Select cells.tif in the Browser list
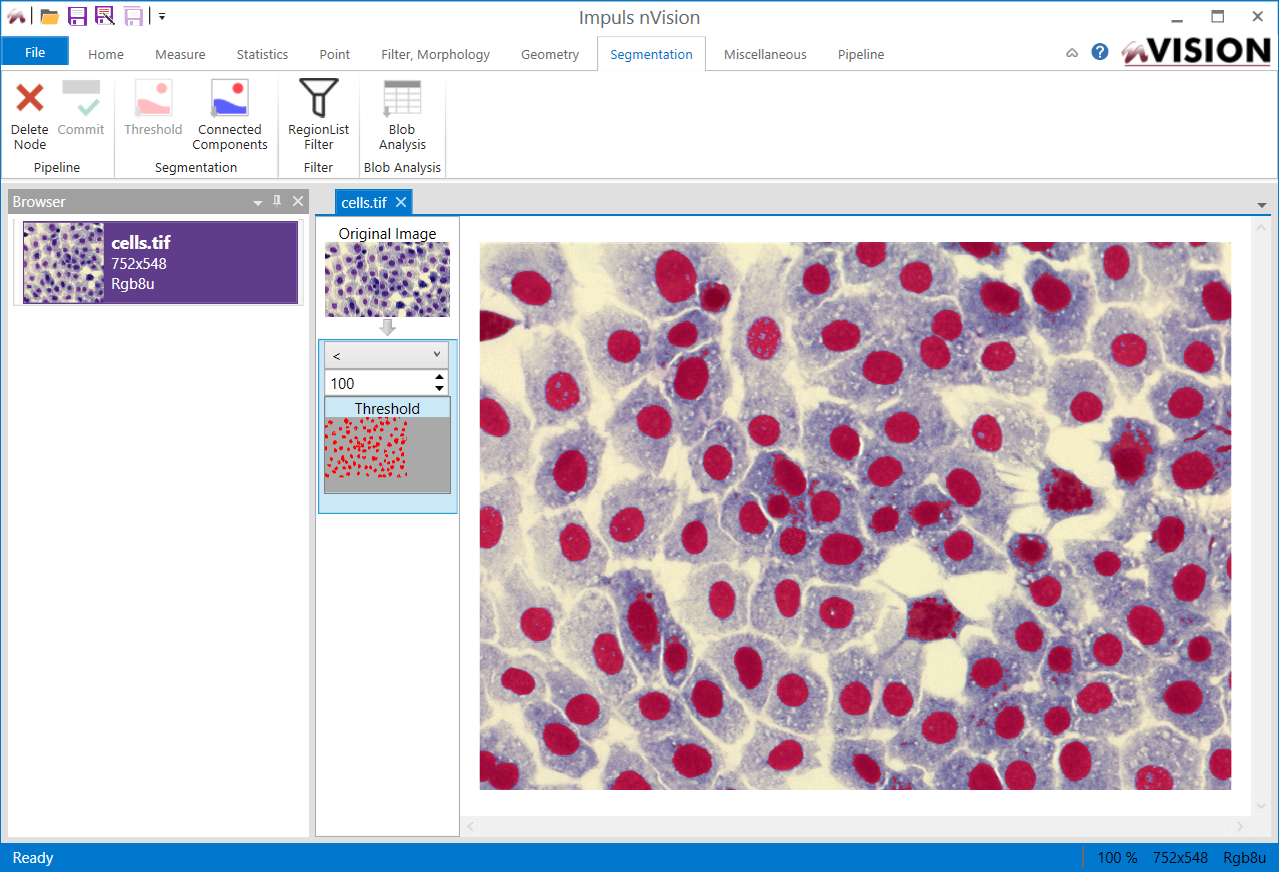This screenshot has height=872, width=1279. point(160,263)
